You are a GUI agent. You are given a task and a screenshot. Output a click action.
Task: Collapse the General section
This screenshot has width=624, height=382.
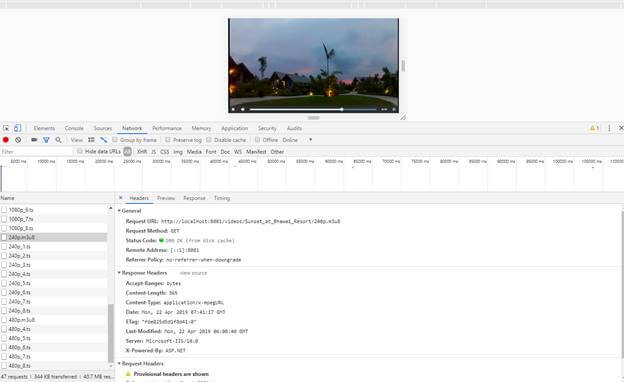(x=119, y=210)
